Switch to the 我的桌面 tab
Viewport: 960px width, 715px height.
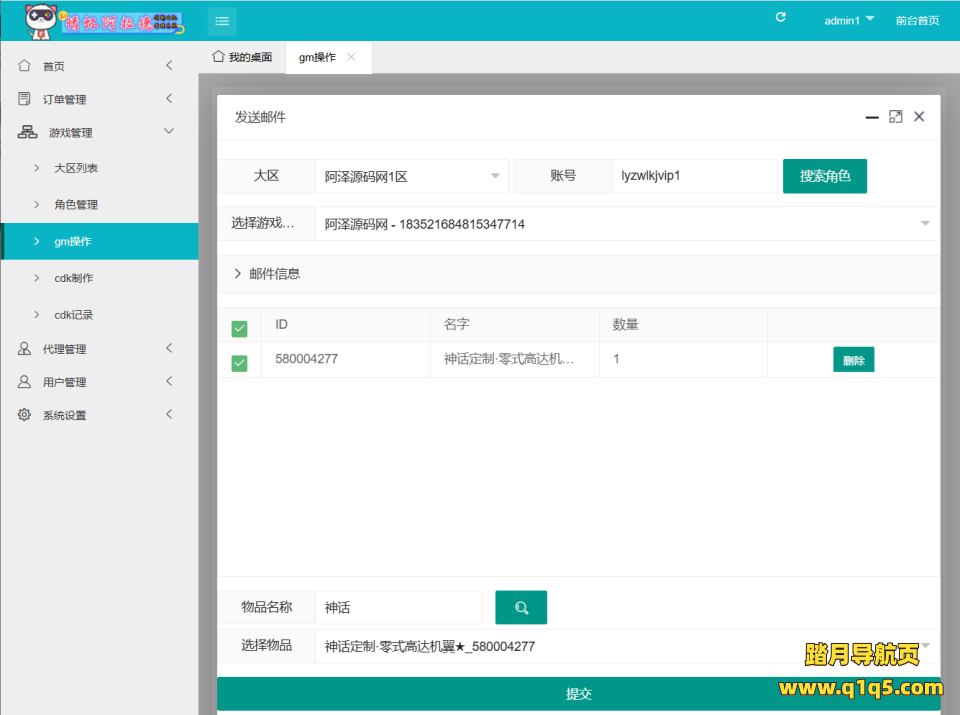[242, 57]
